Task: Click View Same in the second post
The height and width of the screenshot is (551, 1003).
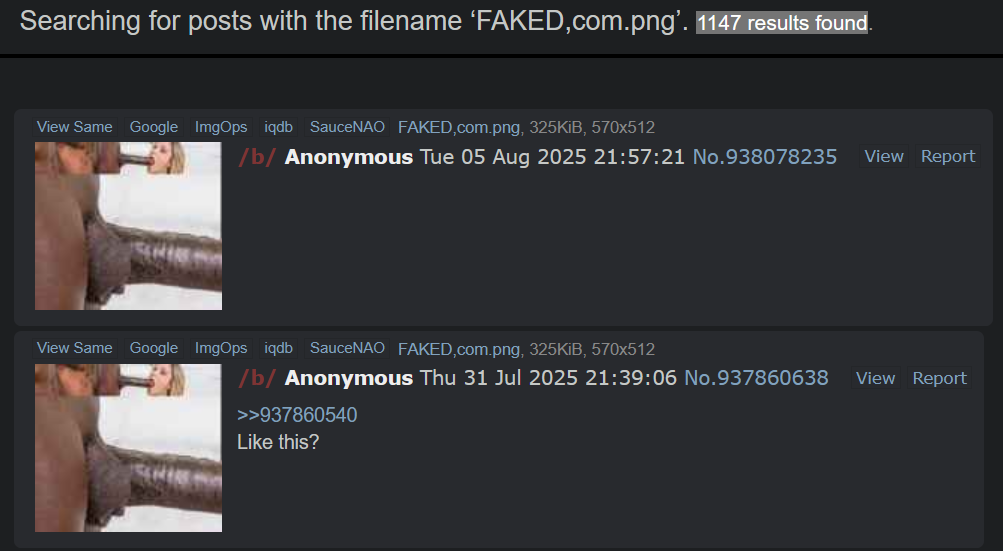Action: click(74, 347)
